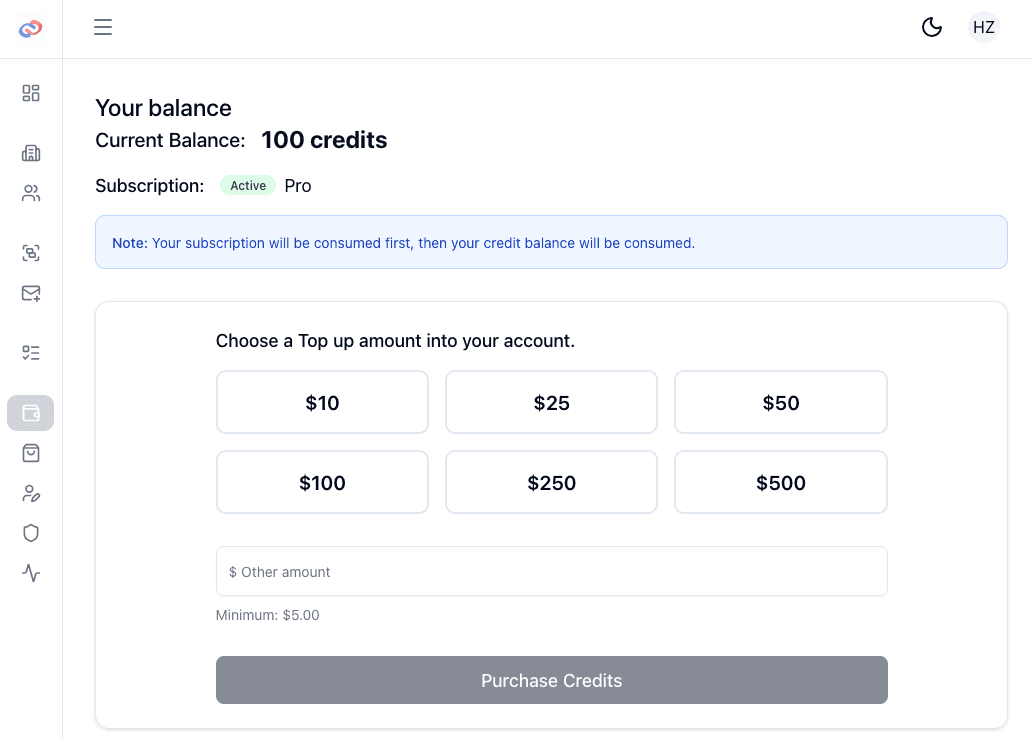Open the mail plus sidebar icon
Image resolution: width=1032 pixels, height=738 pixels.
[31, 293]
